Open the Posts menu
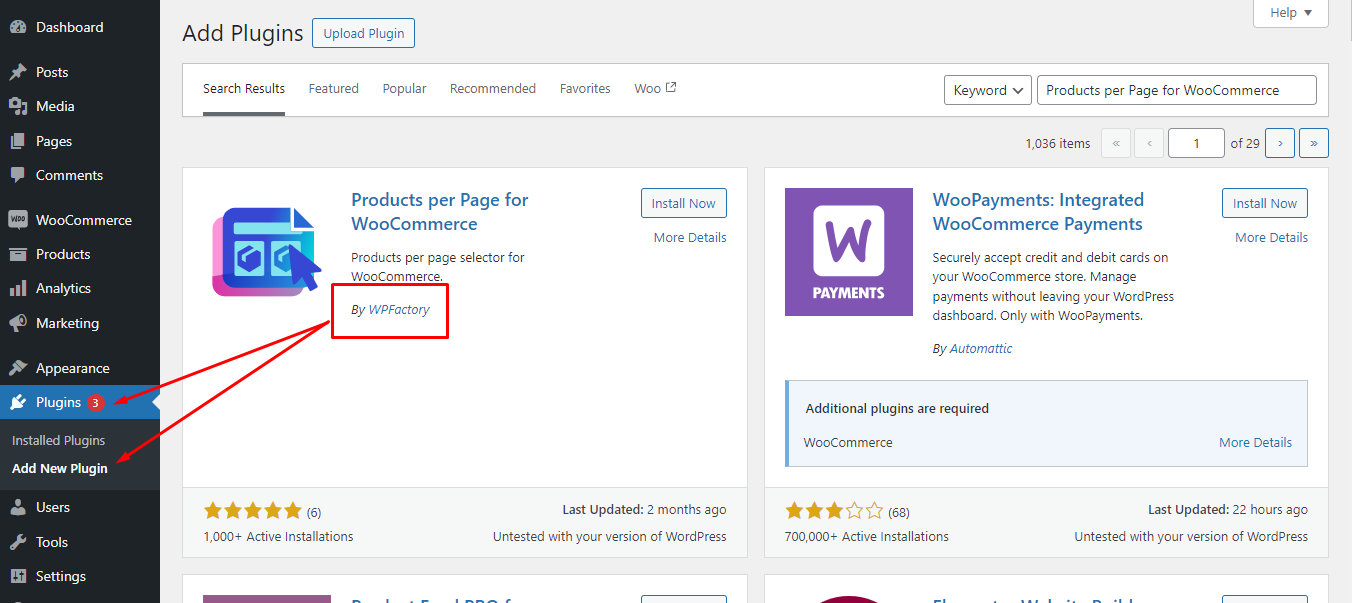This screenshot has width=1352, height=603. pyautogui.click(x=80, y=72)
